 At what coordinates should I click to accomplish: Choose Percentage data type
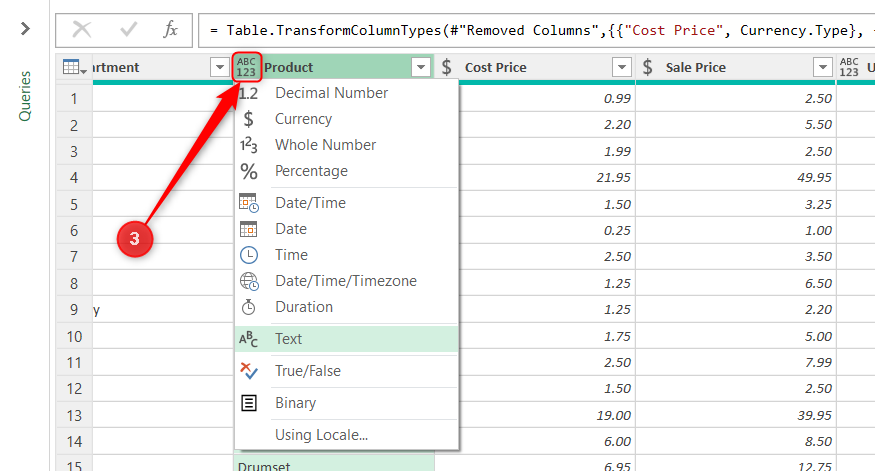tap(347, 171)
